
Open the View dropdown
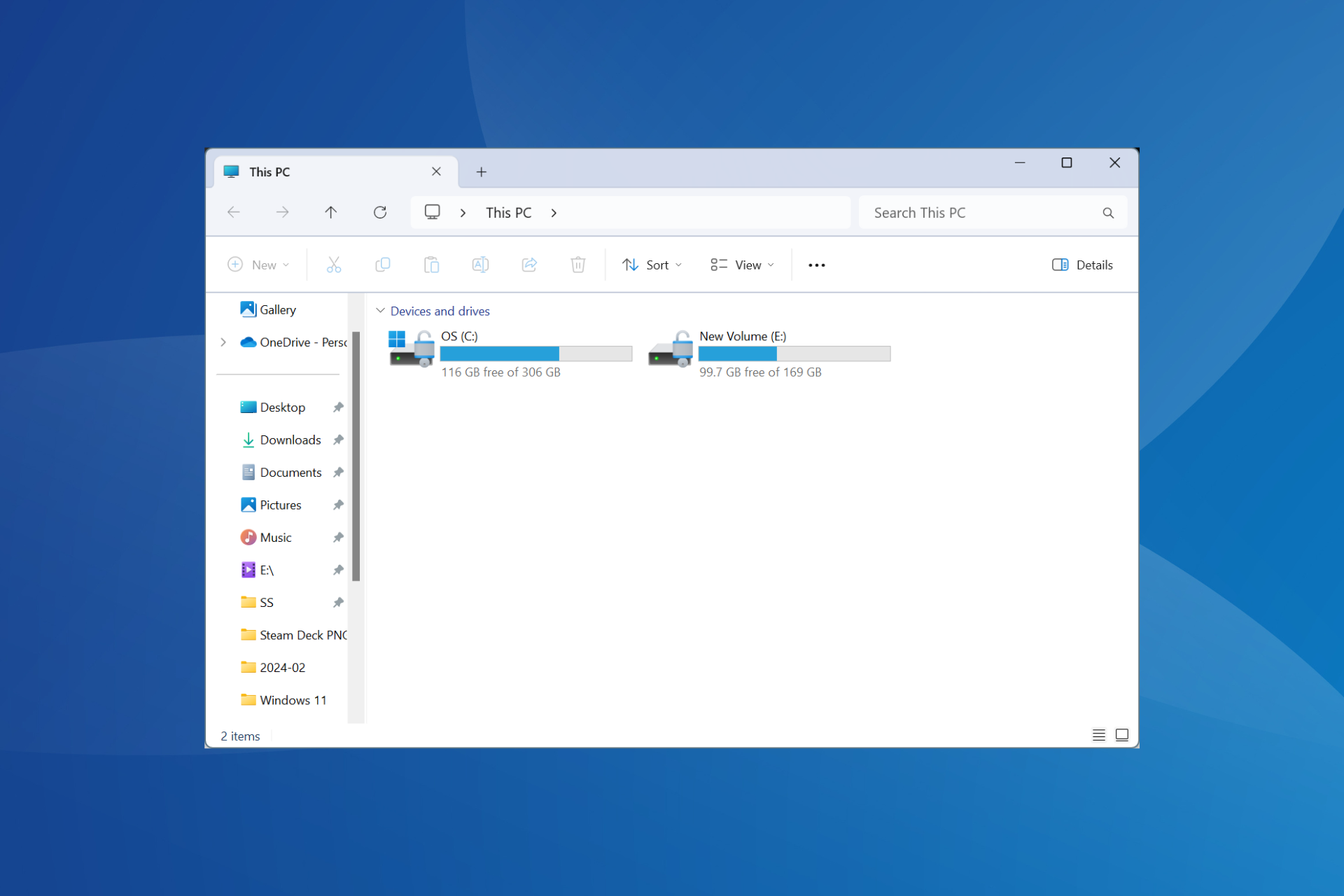point(742,265)
